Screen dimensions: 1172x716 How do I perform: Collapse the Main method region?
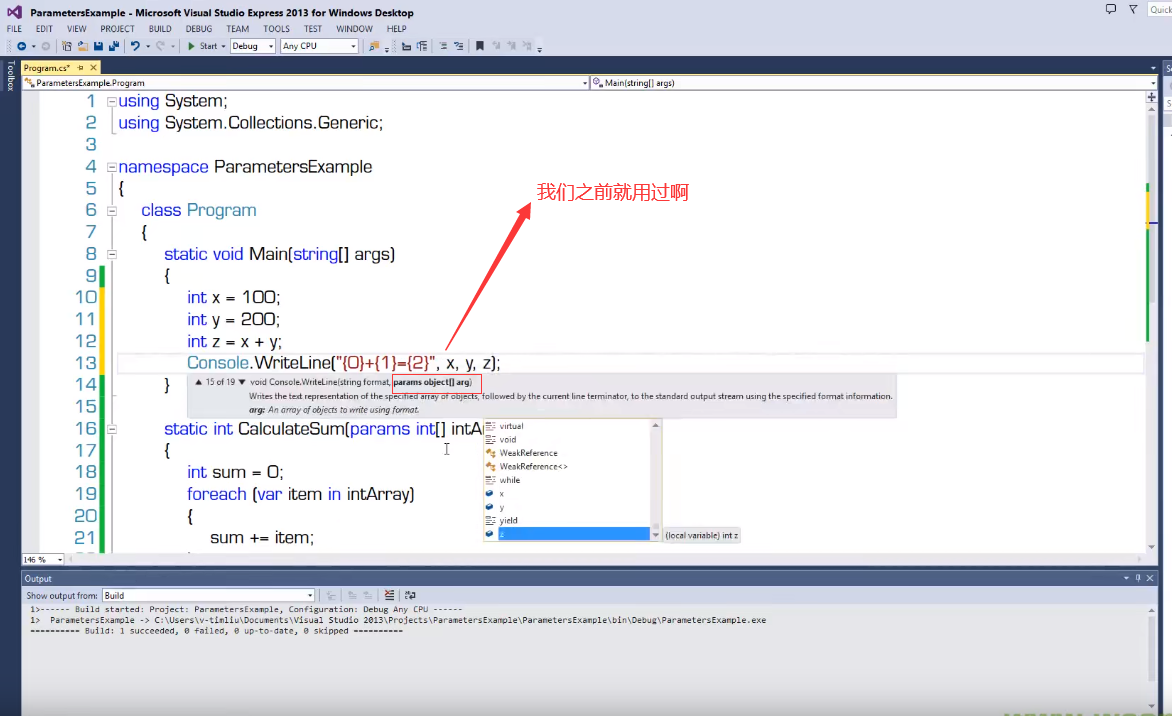click(x=111, y=255)
